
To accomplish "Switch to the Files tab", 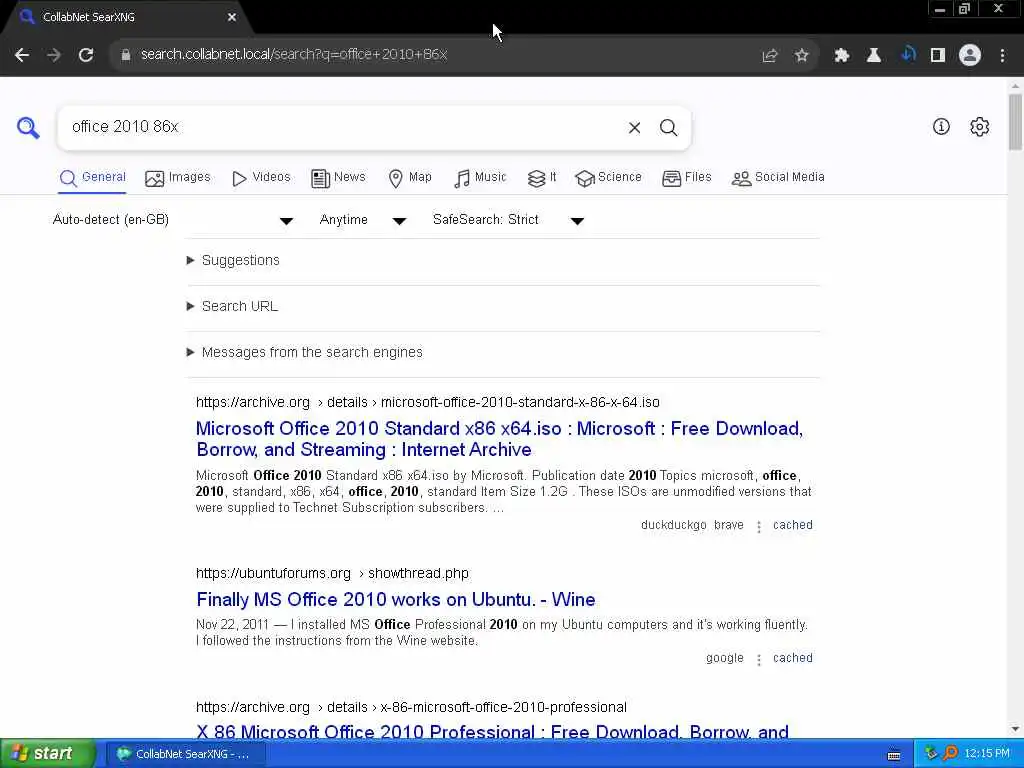I will click(686, 178).
